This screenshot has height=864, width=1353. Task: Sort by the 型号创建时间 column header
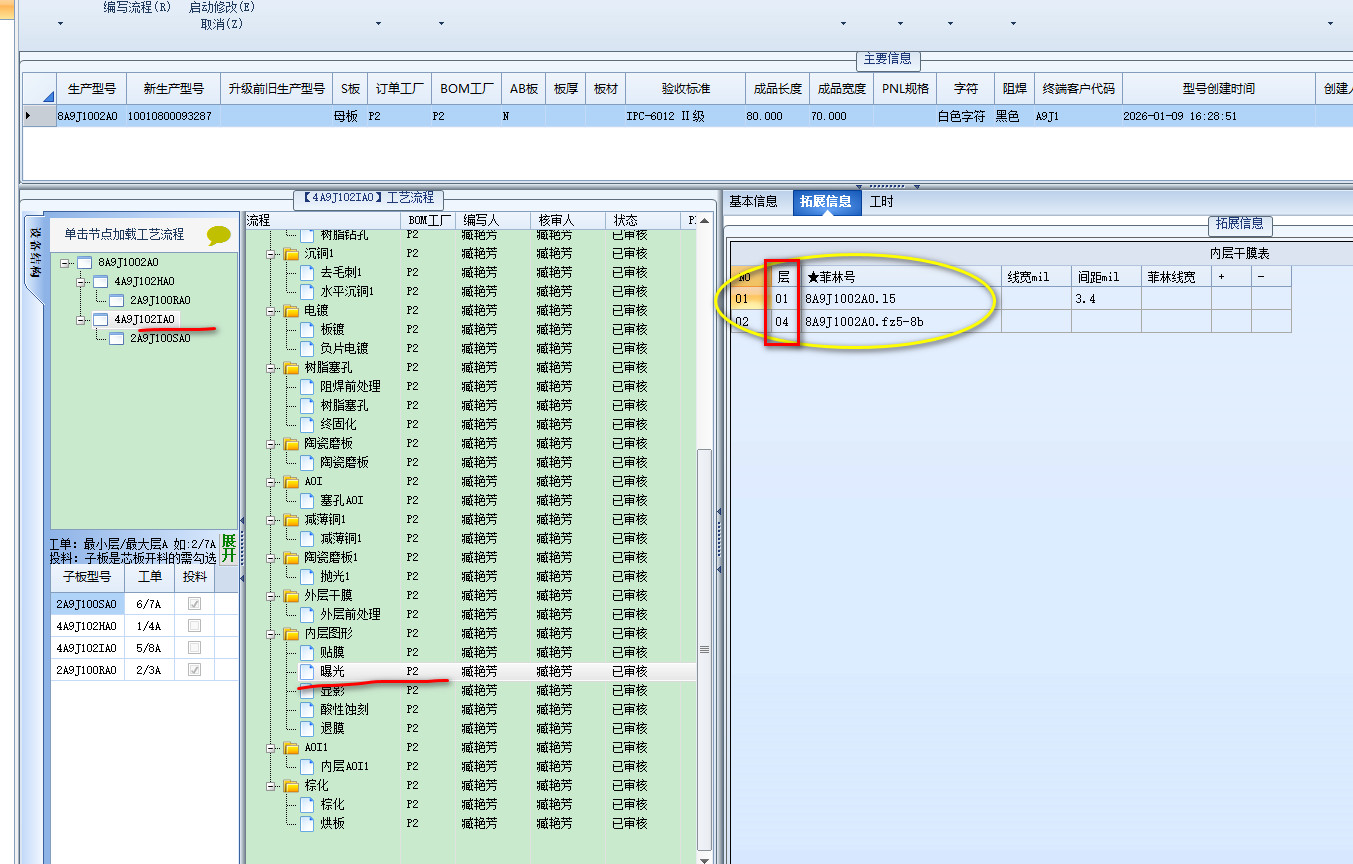point(1218,88)
